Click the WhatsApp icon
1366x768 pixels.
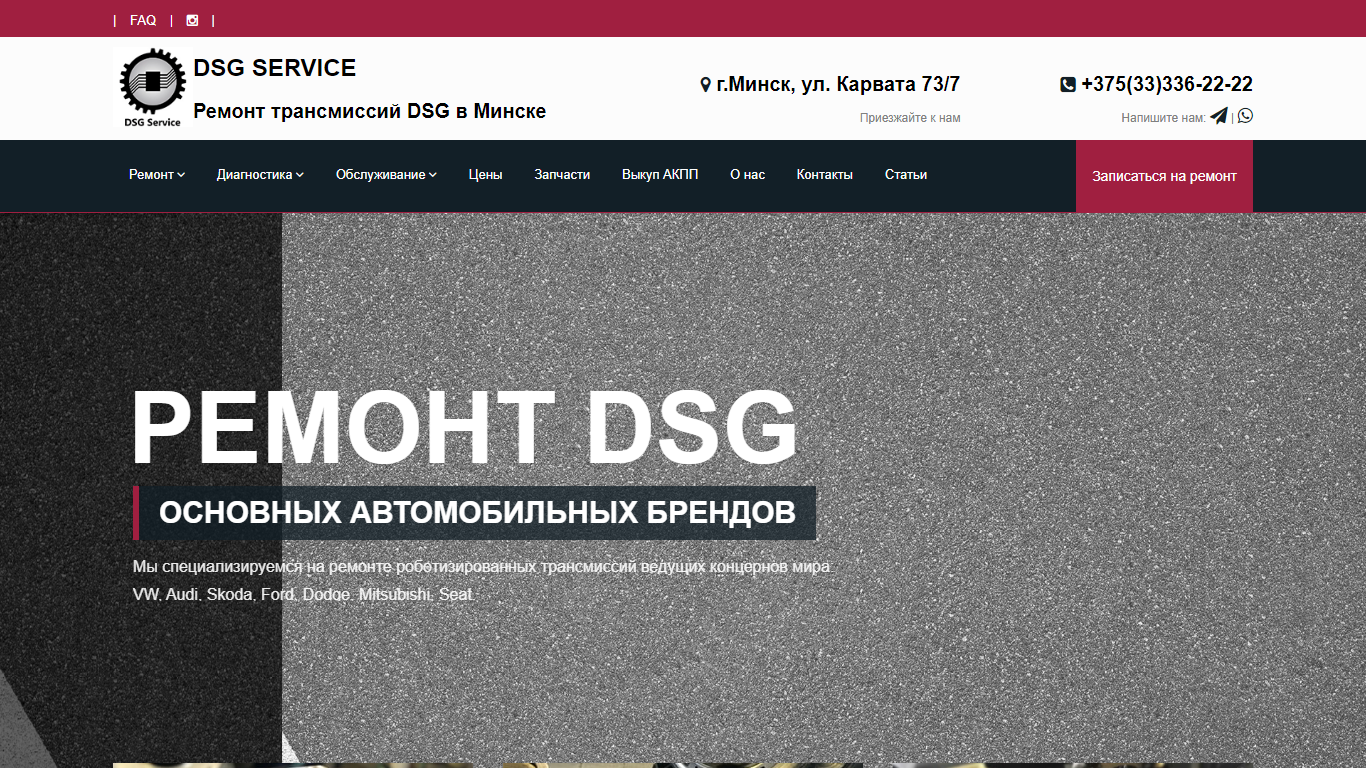[1245, 116]
